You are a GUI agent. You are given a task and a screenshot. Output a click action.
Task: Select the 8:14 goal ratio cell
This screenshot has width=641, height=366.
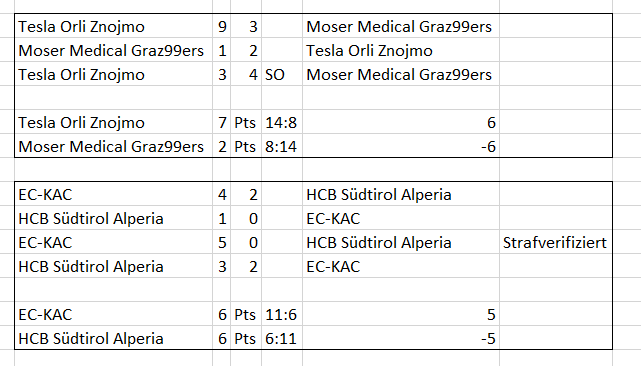tap(282, 146)
